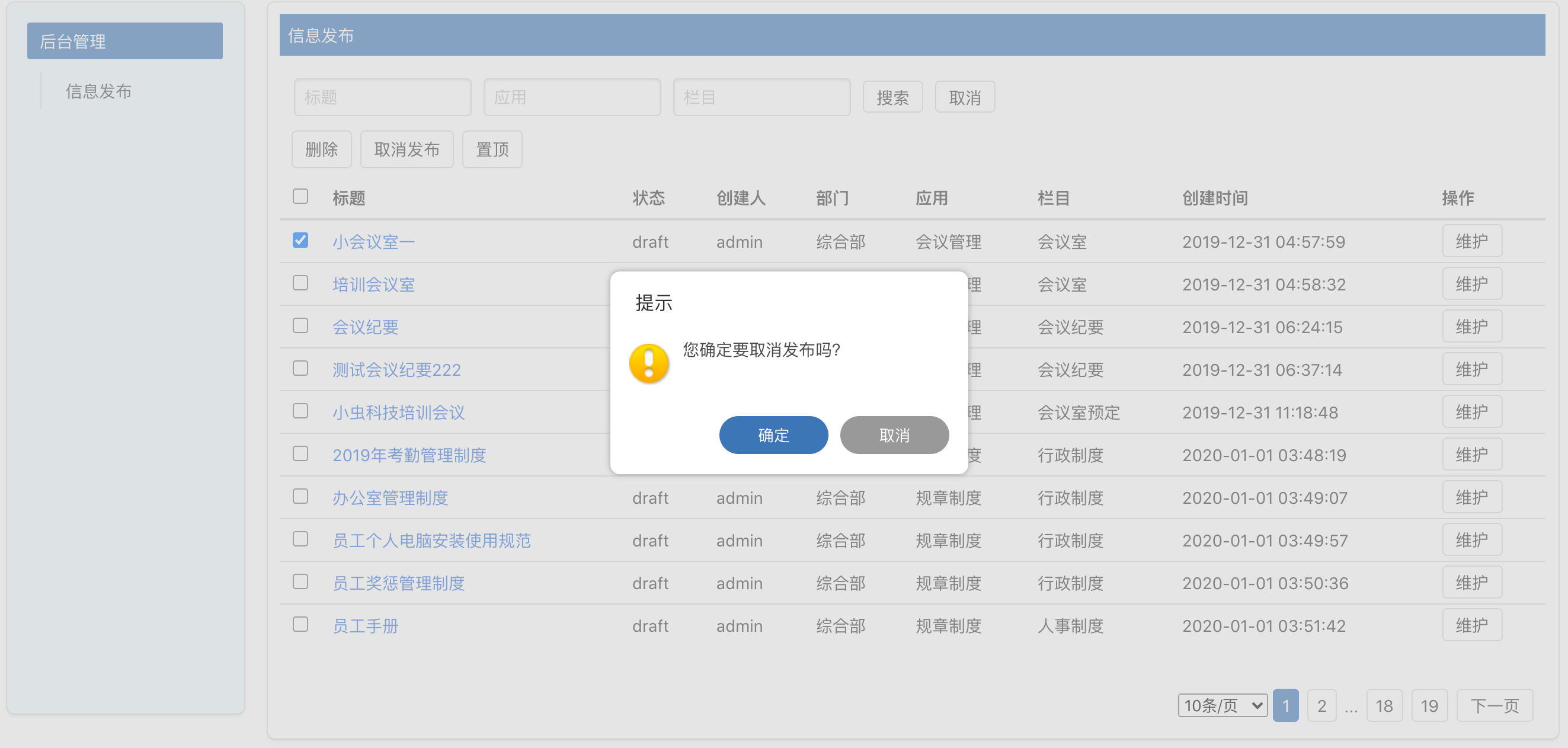Go to page 1 in pagination
Viewport: 1568px width, 748px height.
[x=1285, y=705]
